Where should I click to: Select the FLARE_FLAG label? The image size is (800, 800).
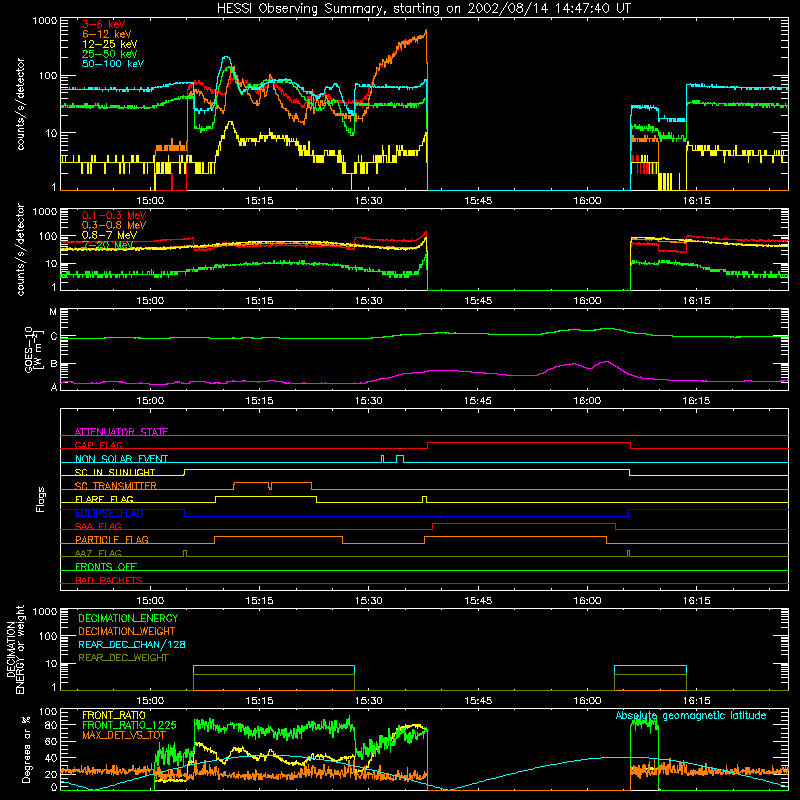point(104,499)
